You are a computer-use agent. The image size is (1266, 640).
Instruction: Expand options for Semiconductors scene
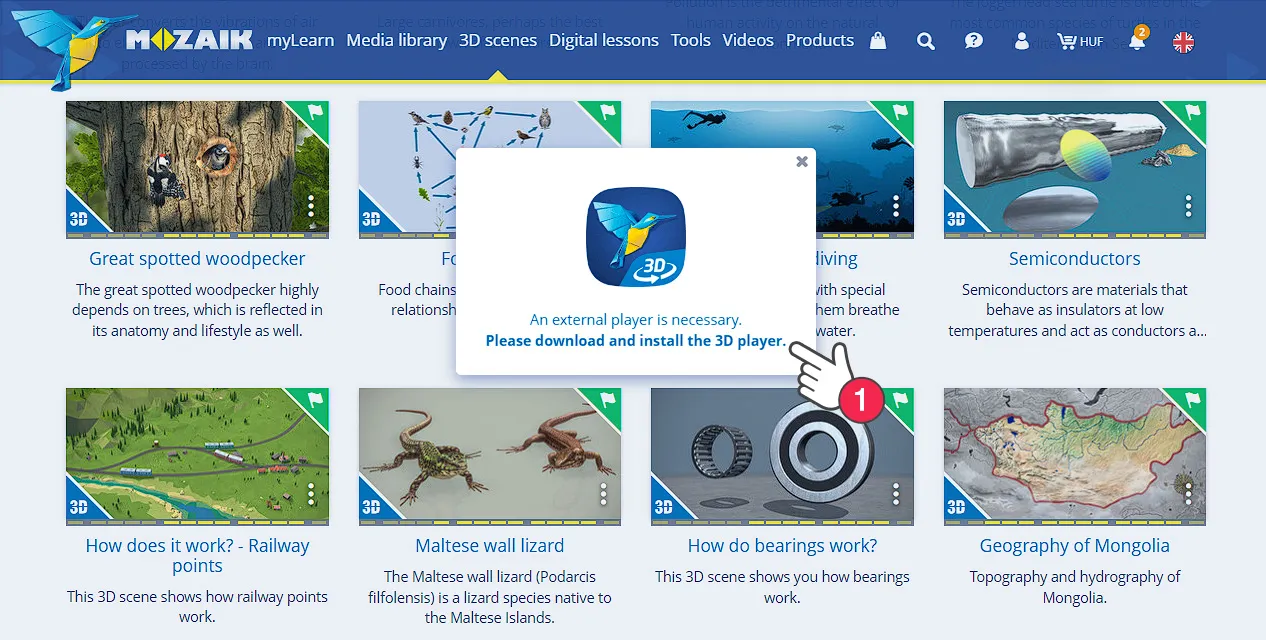pyautogui.click(x=1188, y=206)
